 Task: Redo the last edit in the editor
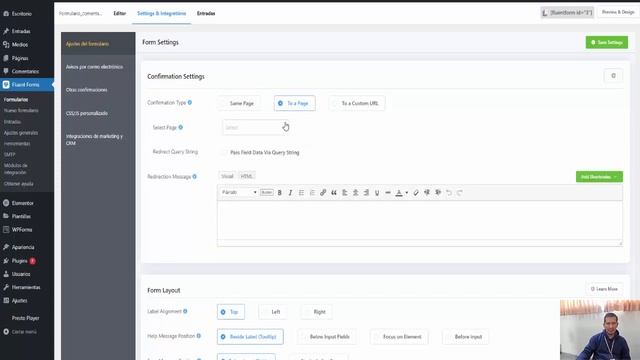460,193
